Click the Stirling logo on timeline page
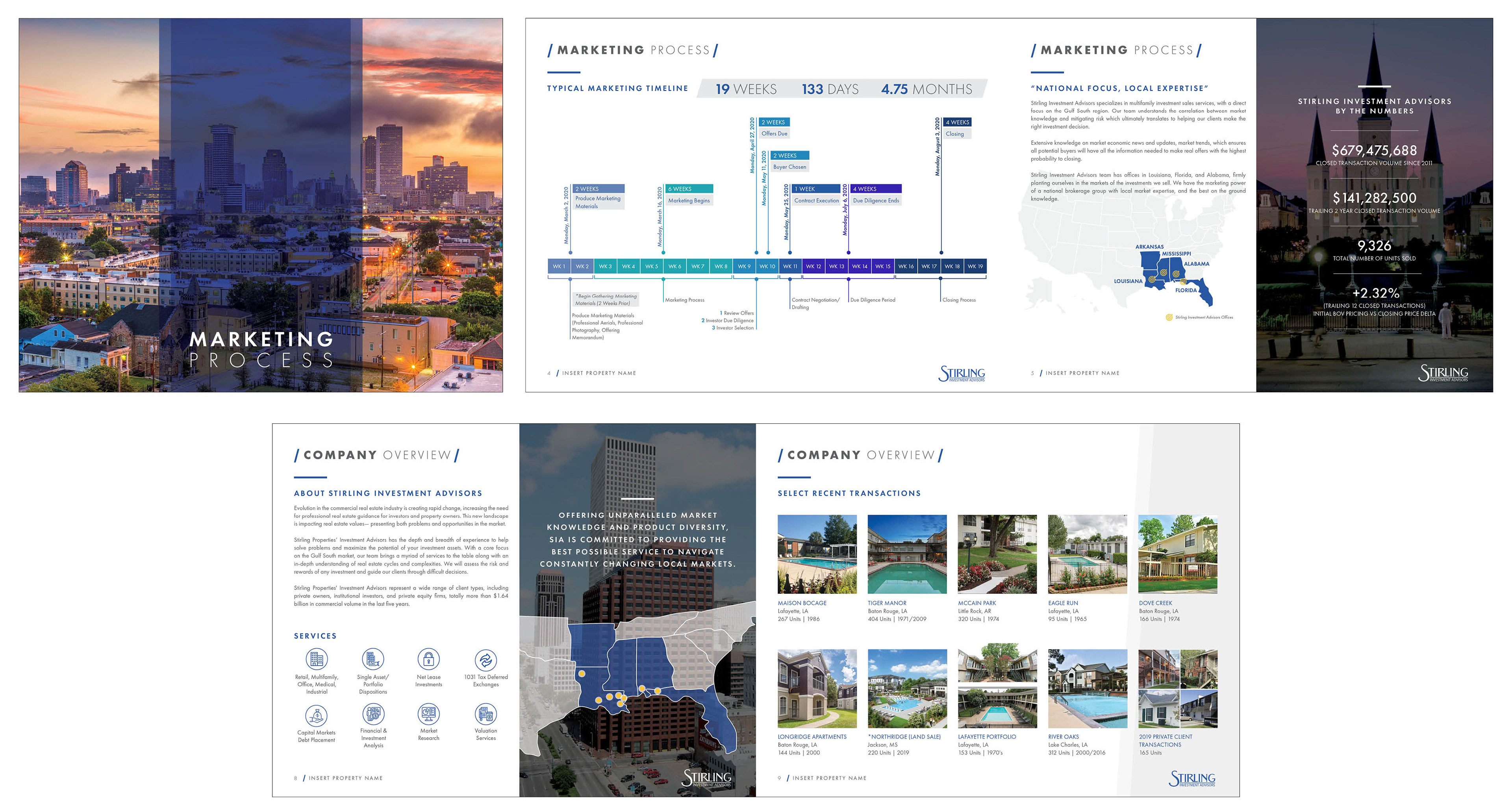 [x=962, y=374]
